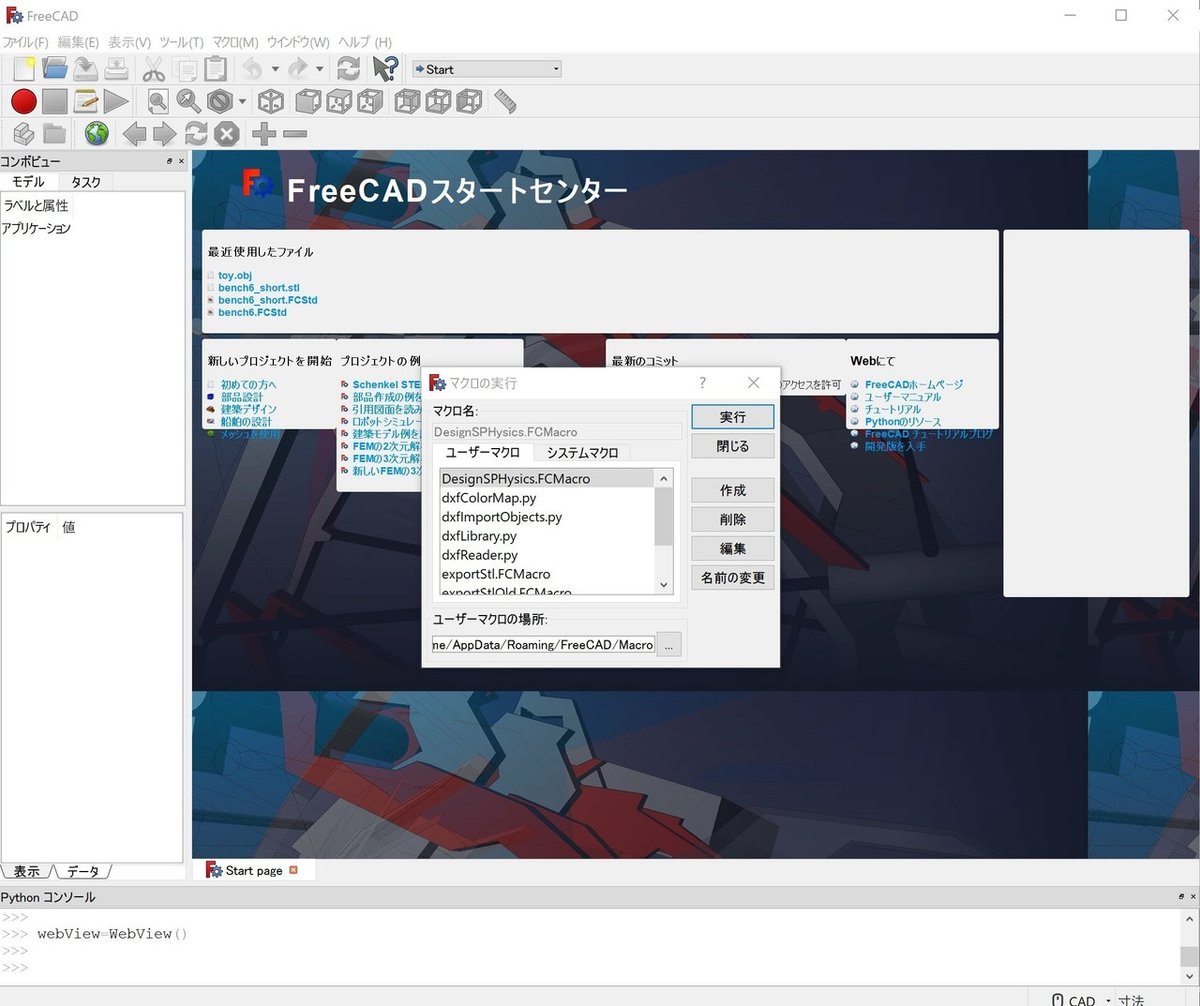
Task: Click the redo arrow icon
Action: point(297,69)
